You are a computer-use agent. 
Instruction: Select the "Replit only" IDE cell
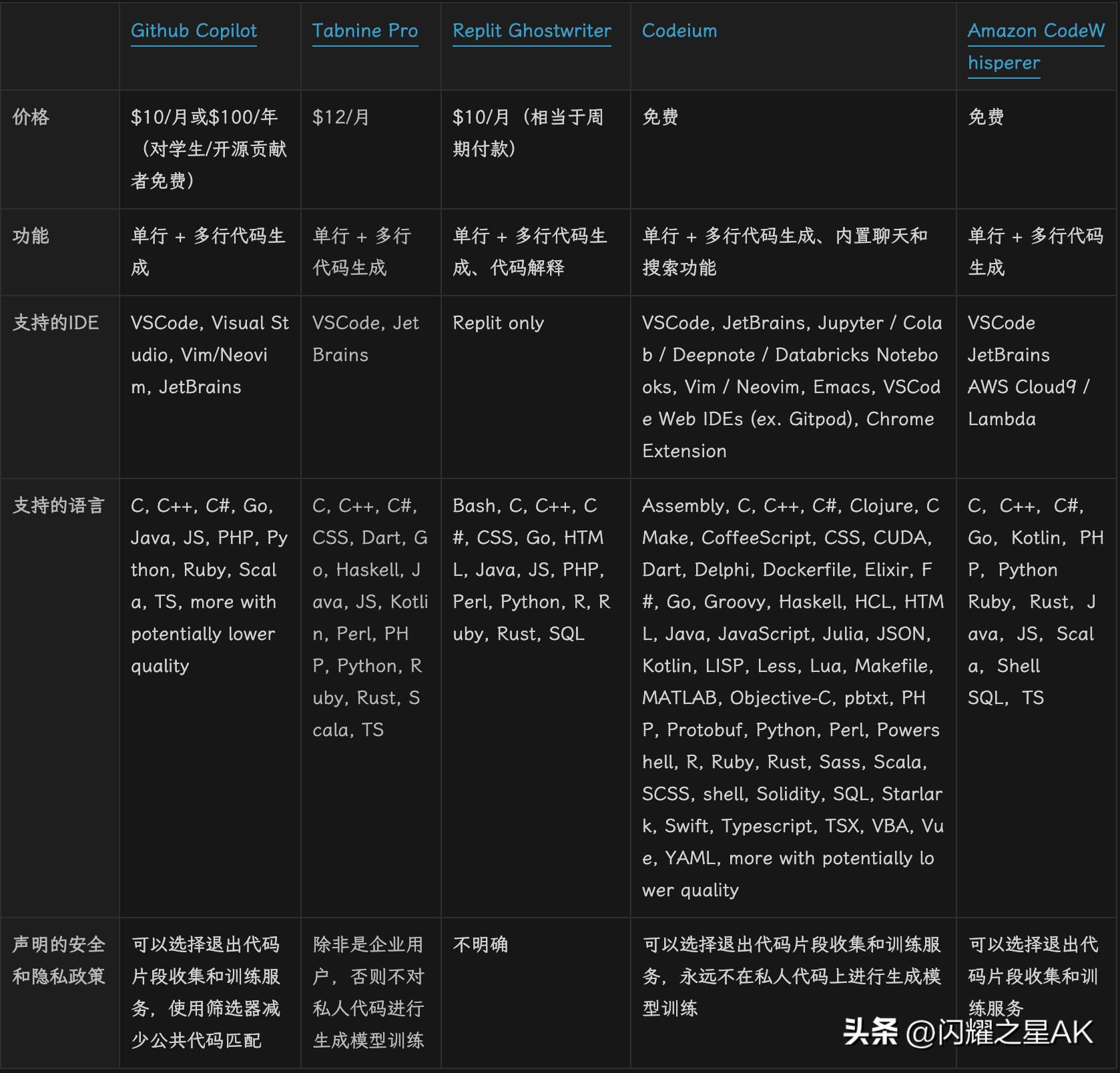498,323
